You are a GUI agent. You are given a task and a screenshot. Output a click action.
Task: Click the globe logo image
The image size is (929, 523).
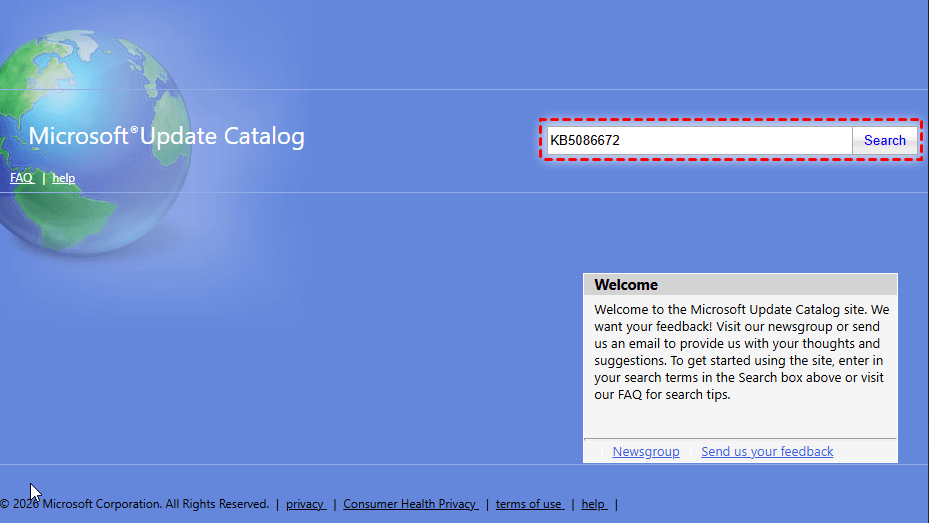(95, 142)
